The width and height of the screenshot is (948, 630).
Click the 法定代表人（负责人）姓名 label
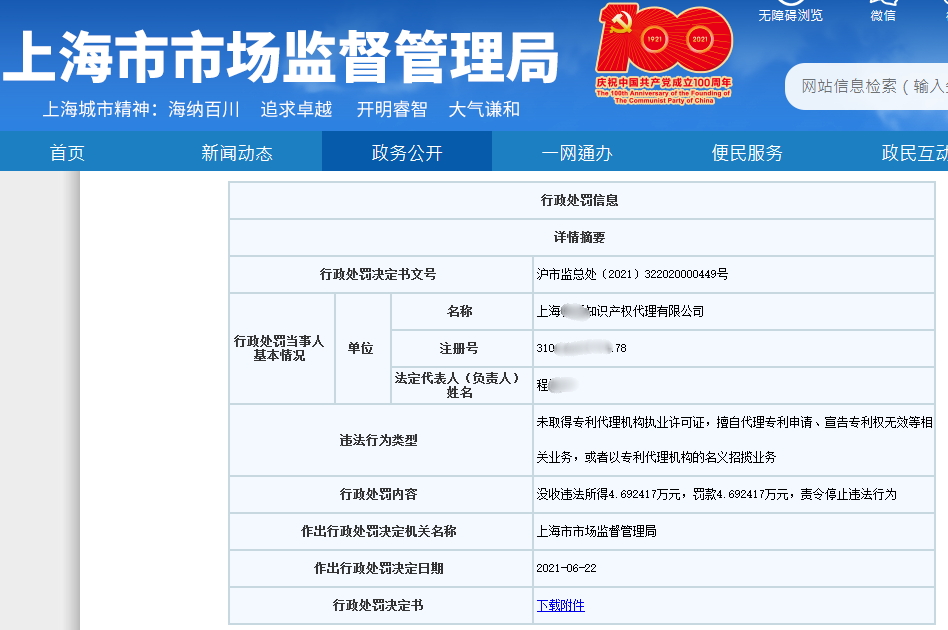pos(457,385)
